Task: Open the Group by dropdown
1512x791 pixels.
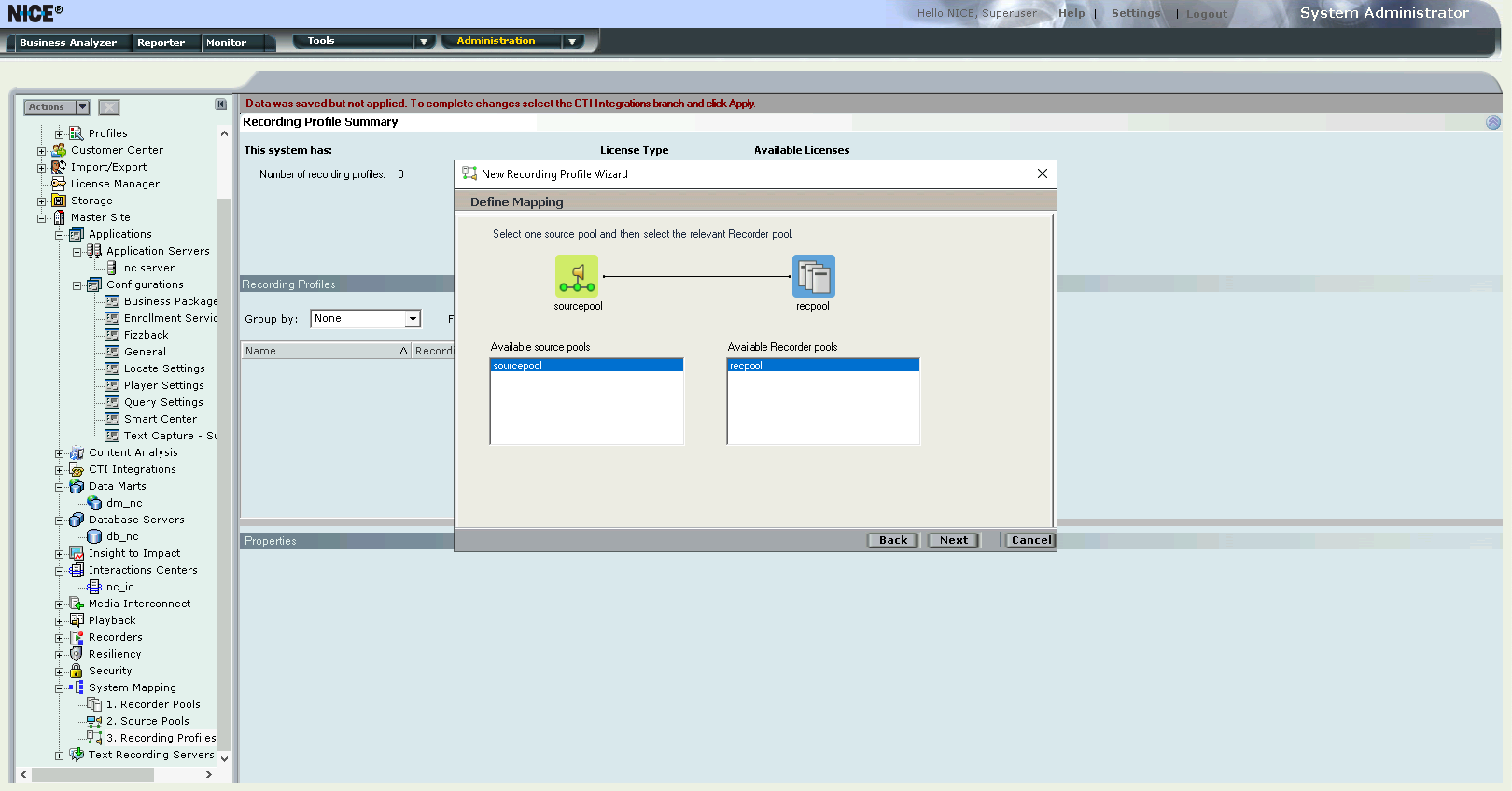Action: pos(412,319)
